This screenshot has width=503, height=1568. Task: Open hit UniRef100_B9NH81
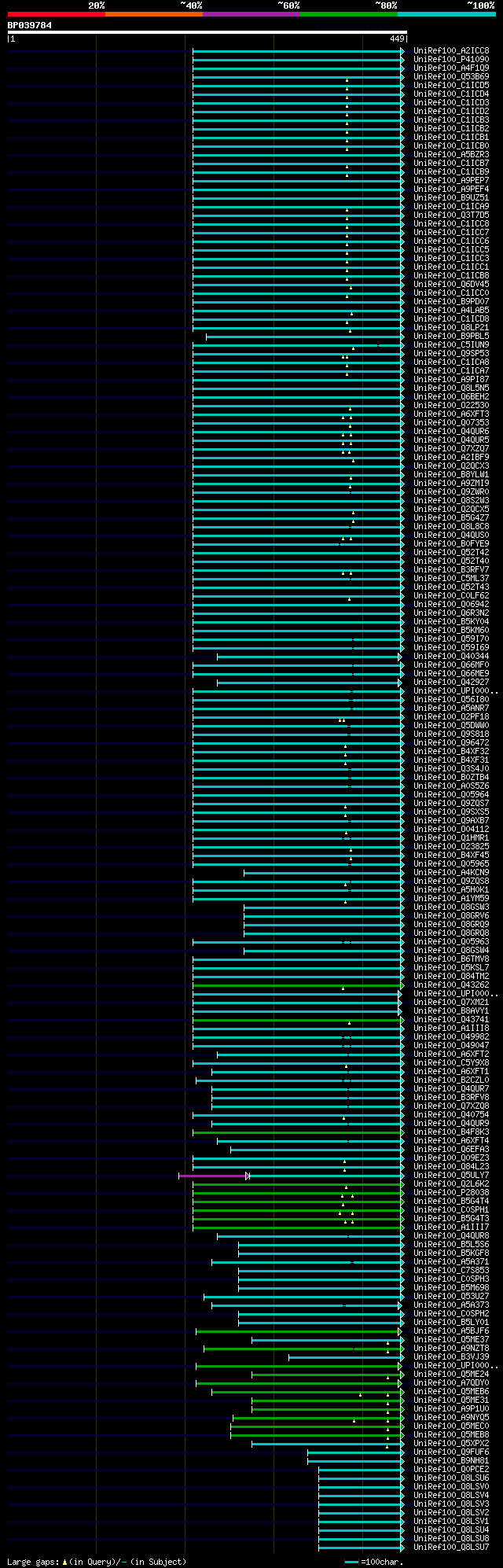pyautogui.click(x=451, y=1460)
